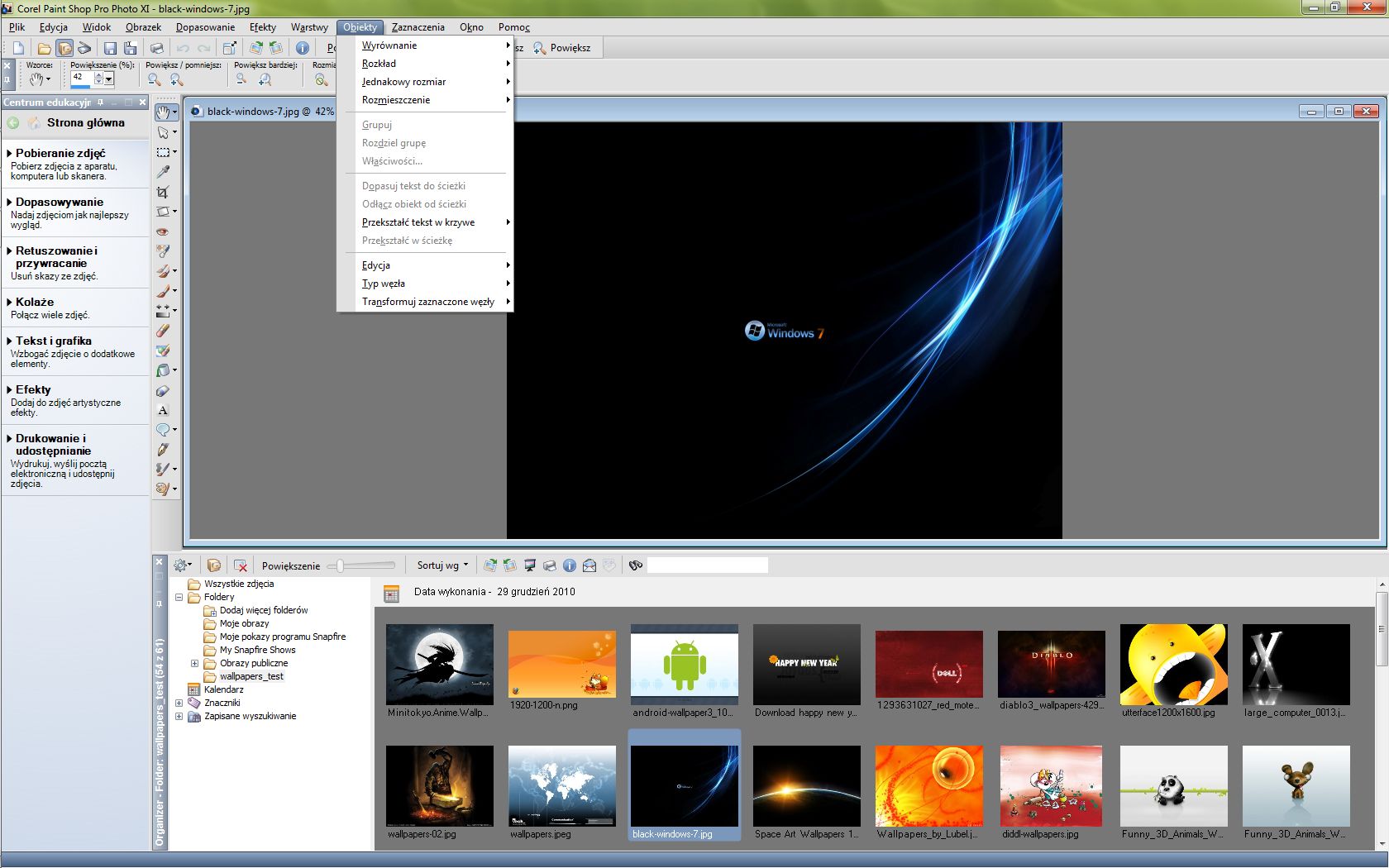Select the Crop tool
The image size is (1389, 868).
click(x=164, y=192)
